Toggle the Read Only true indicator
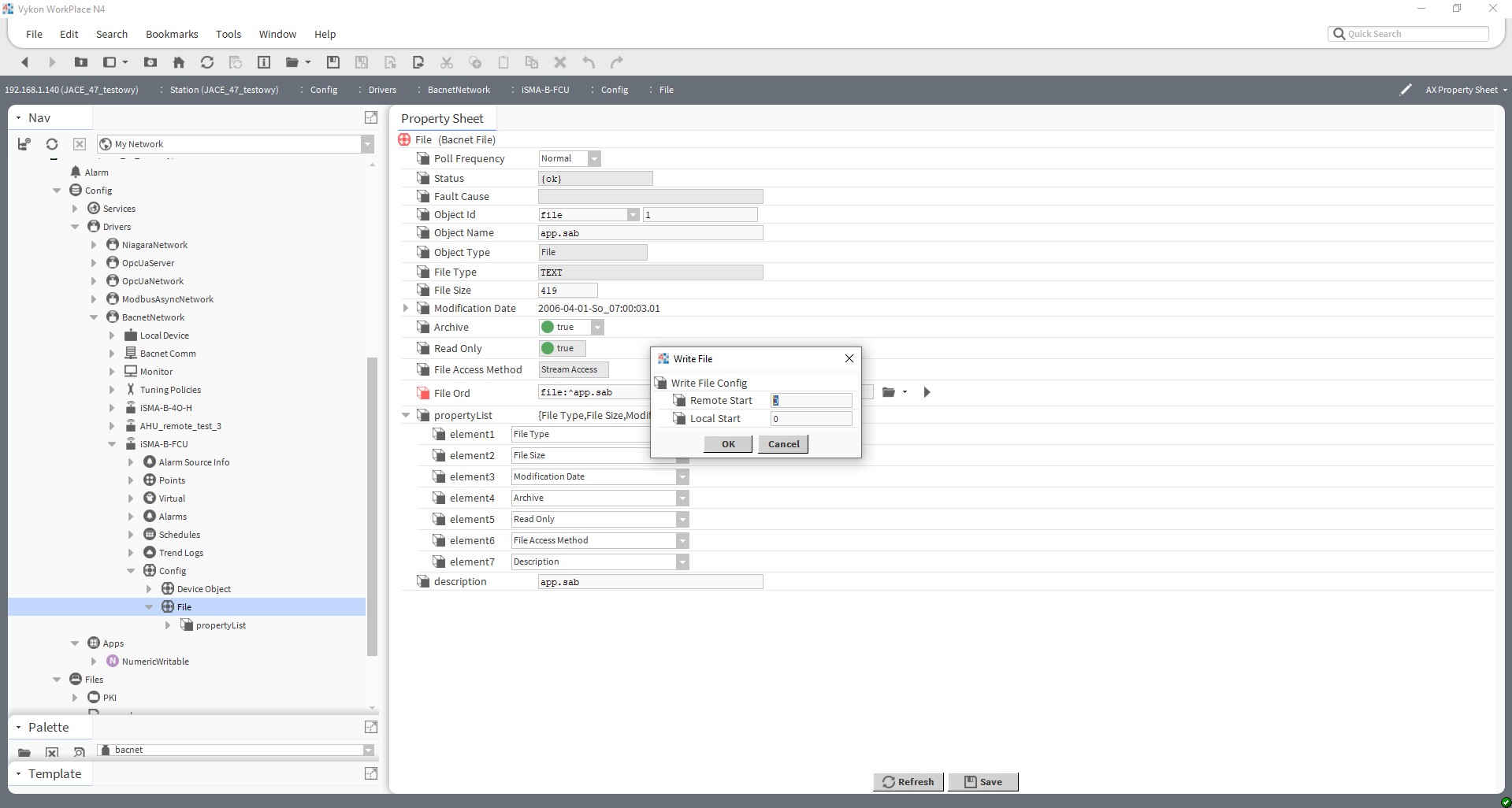This screenshot has width=1512, height=808. 548,348
